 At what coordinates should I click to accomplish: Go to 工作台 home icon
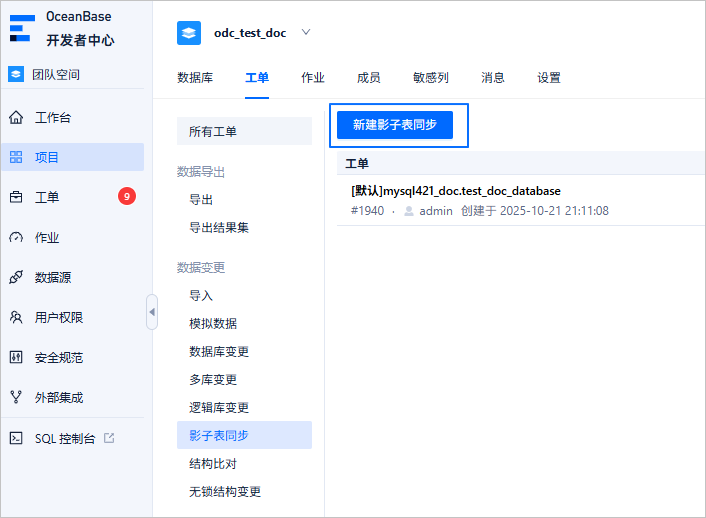coord(16,118)
